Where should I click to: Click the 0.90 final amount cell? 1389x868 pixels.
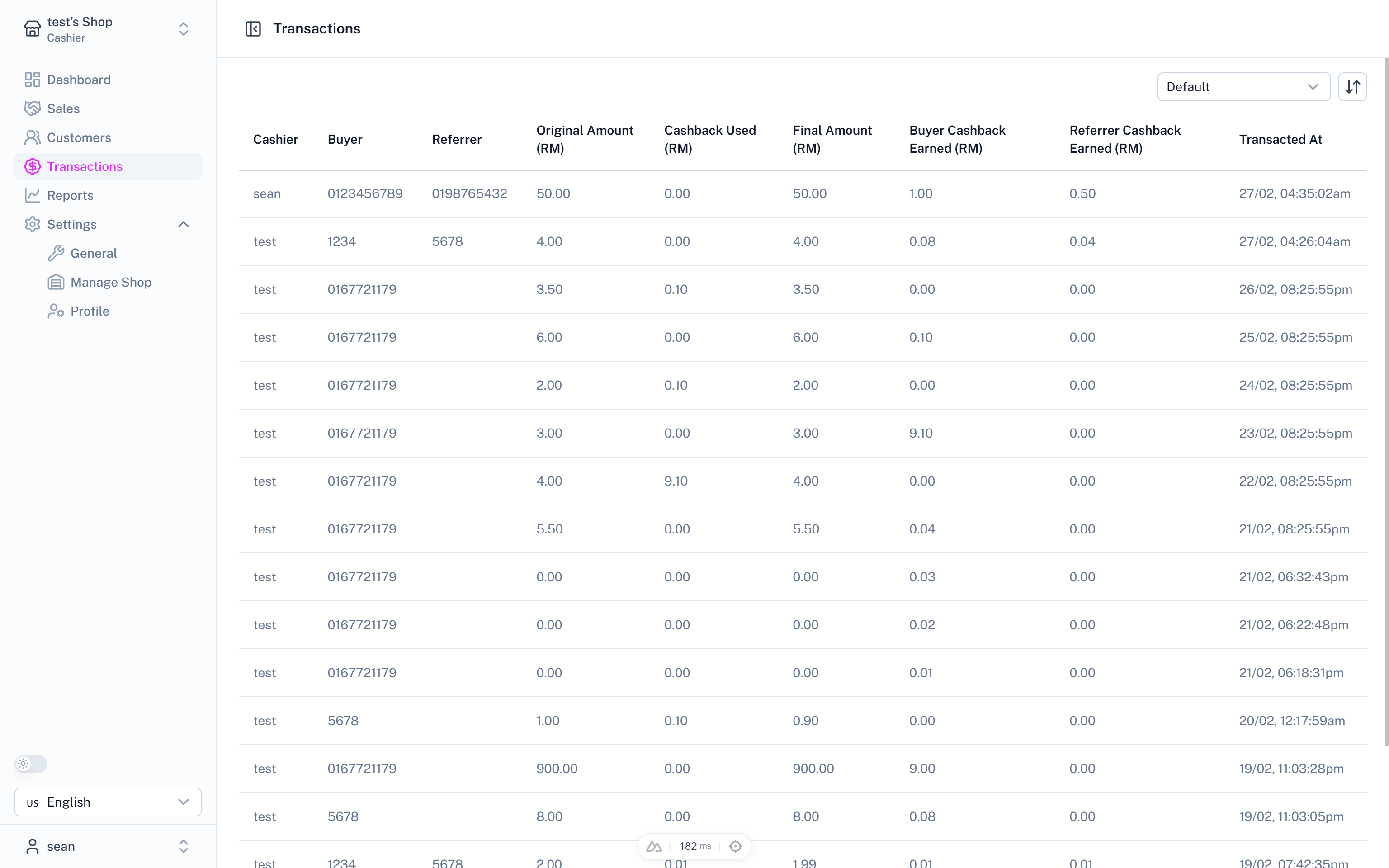[x=806, y=721]
